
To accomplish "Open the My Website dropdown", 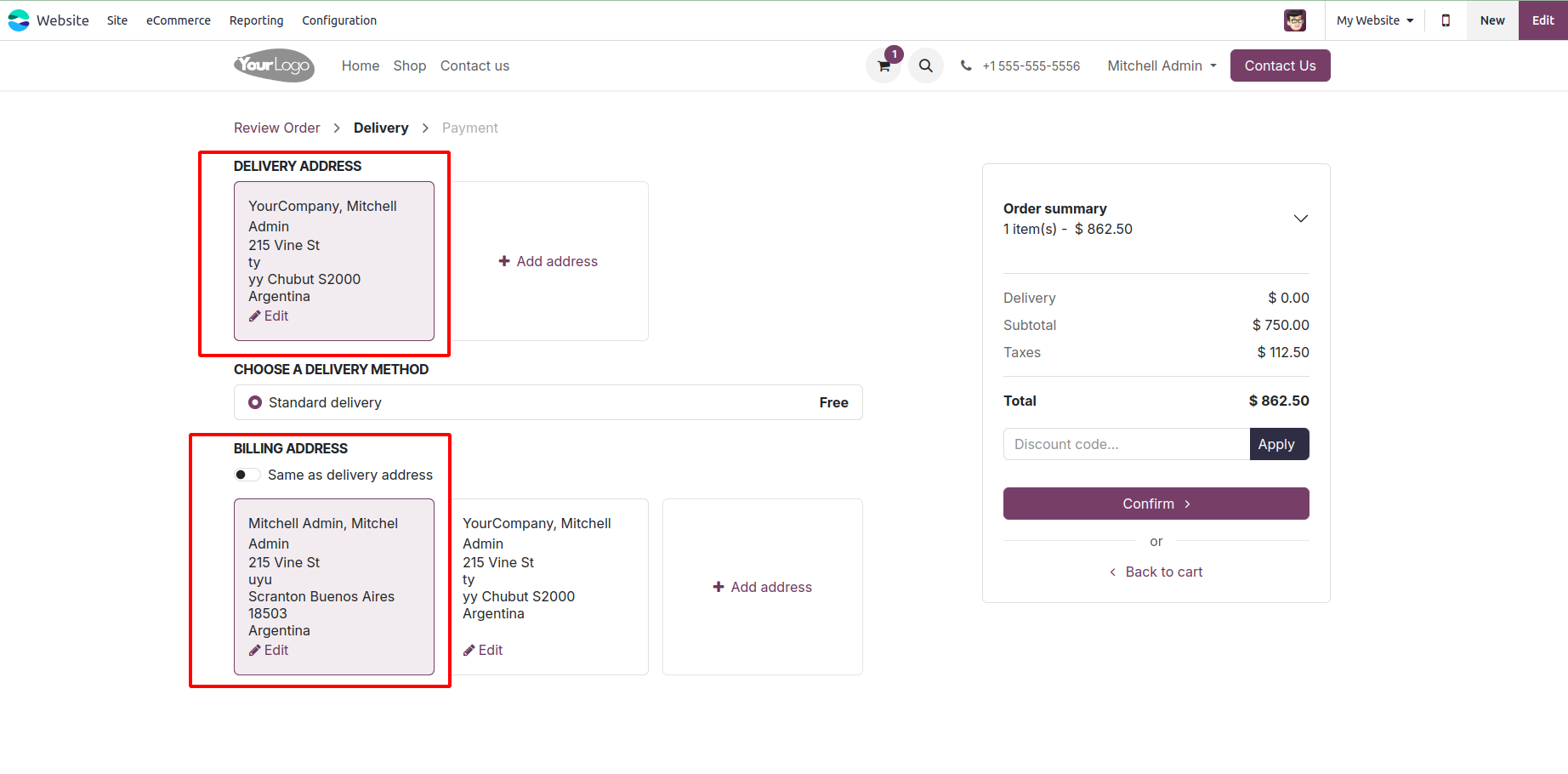I will 1375,20.
